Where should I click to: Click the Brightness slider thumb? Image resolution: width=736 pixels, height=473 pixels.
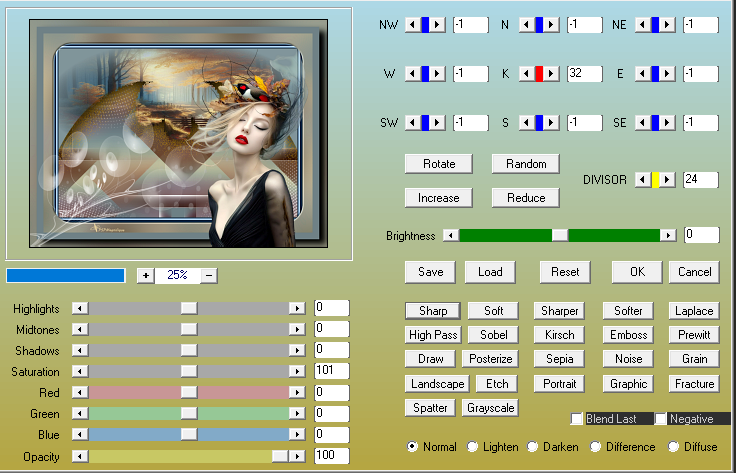pyautogui.click(x=560, y=235)
